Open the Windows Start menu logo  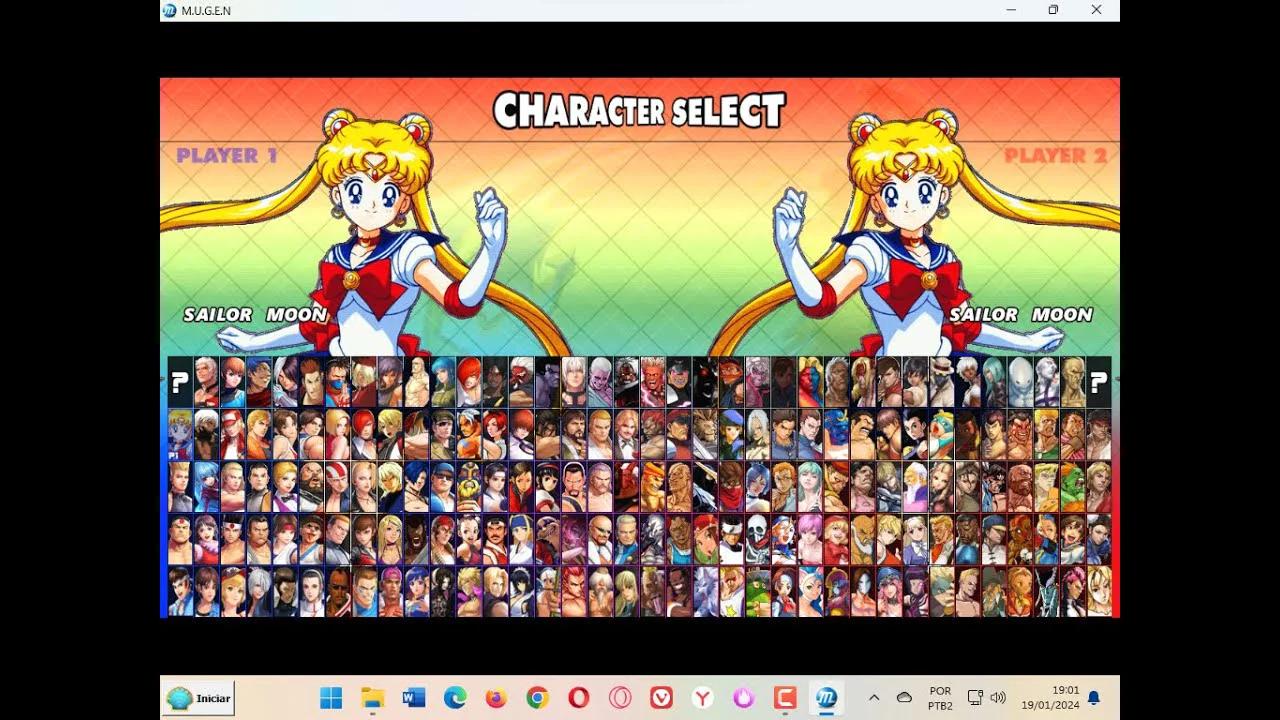[x=330, y=697]
